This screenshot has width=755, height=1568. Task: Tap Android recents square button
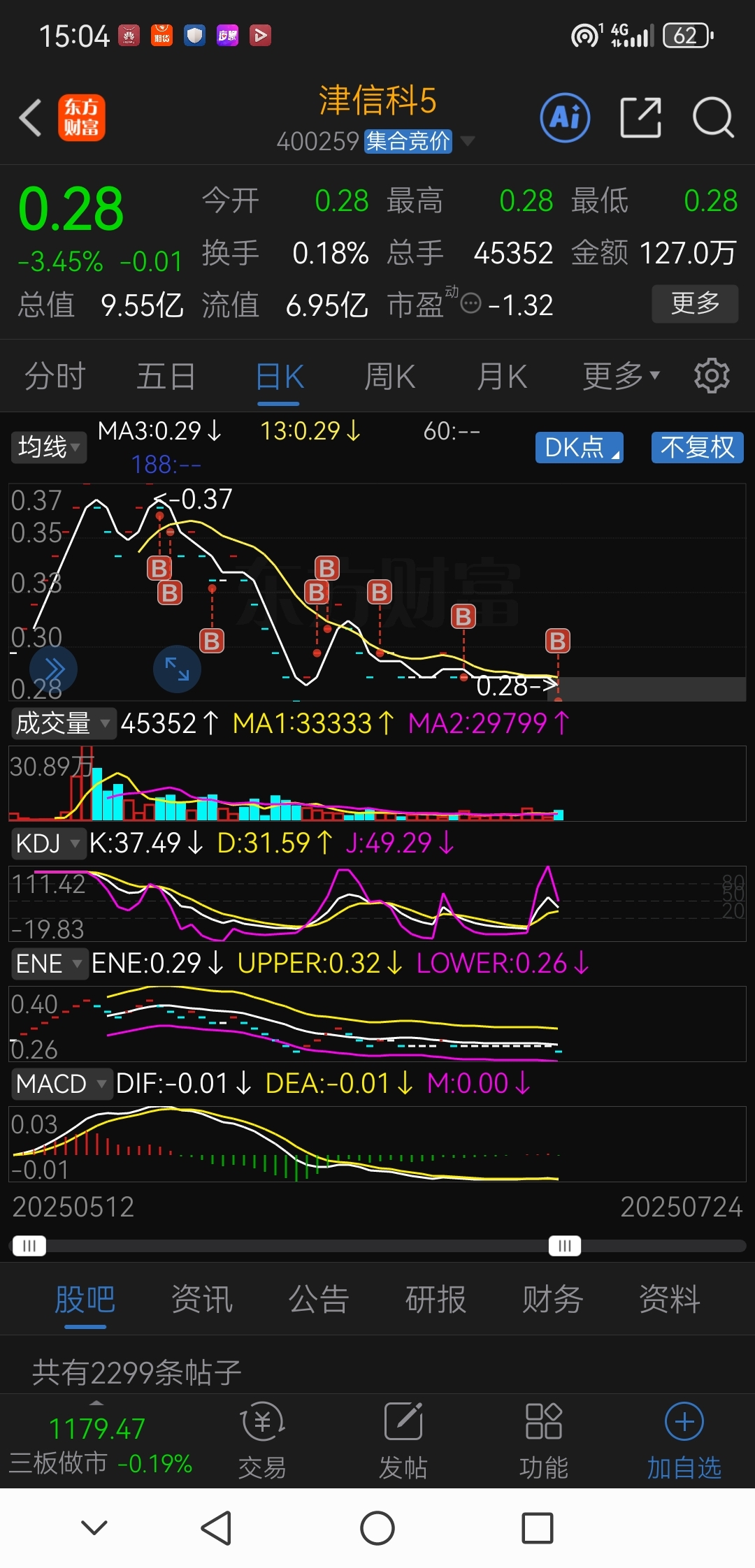(x=538, y=1528)
